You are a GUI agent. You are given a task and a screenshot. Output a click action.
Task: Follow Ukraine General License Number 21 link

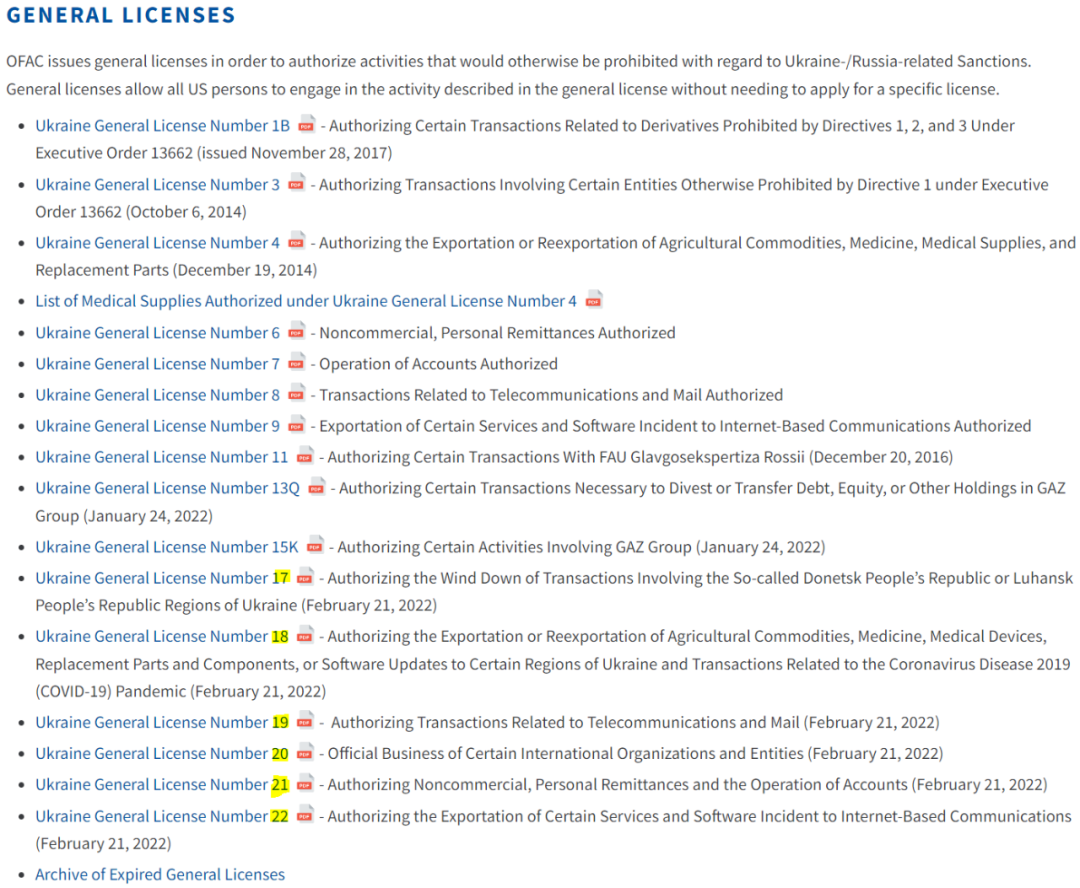[161, 784]
